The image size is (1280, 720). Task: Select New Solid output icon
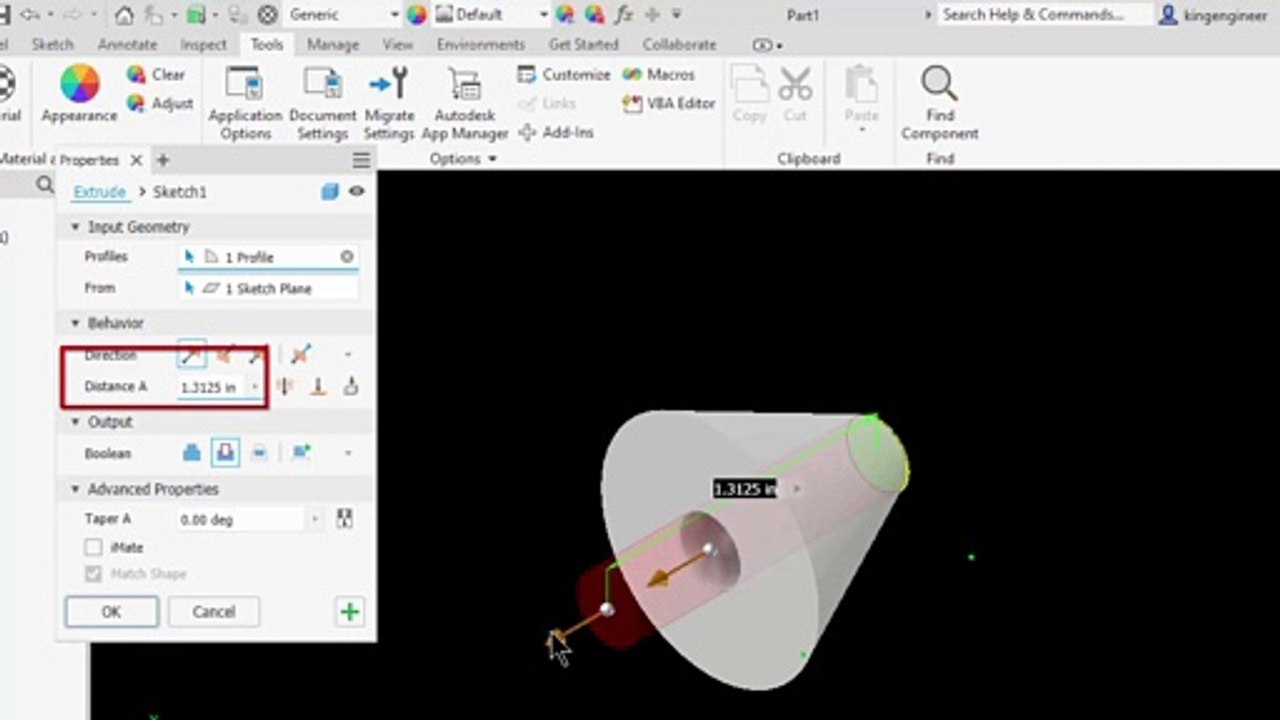(x=301, y=453)
